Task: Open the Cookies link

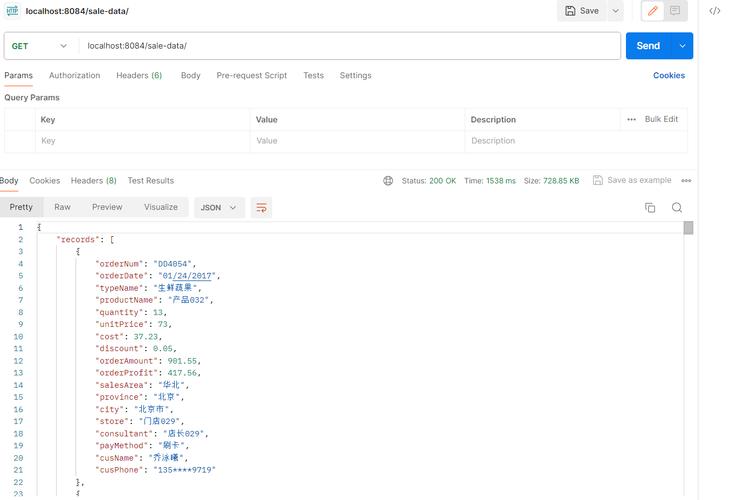Action: click(669, 75)
